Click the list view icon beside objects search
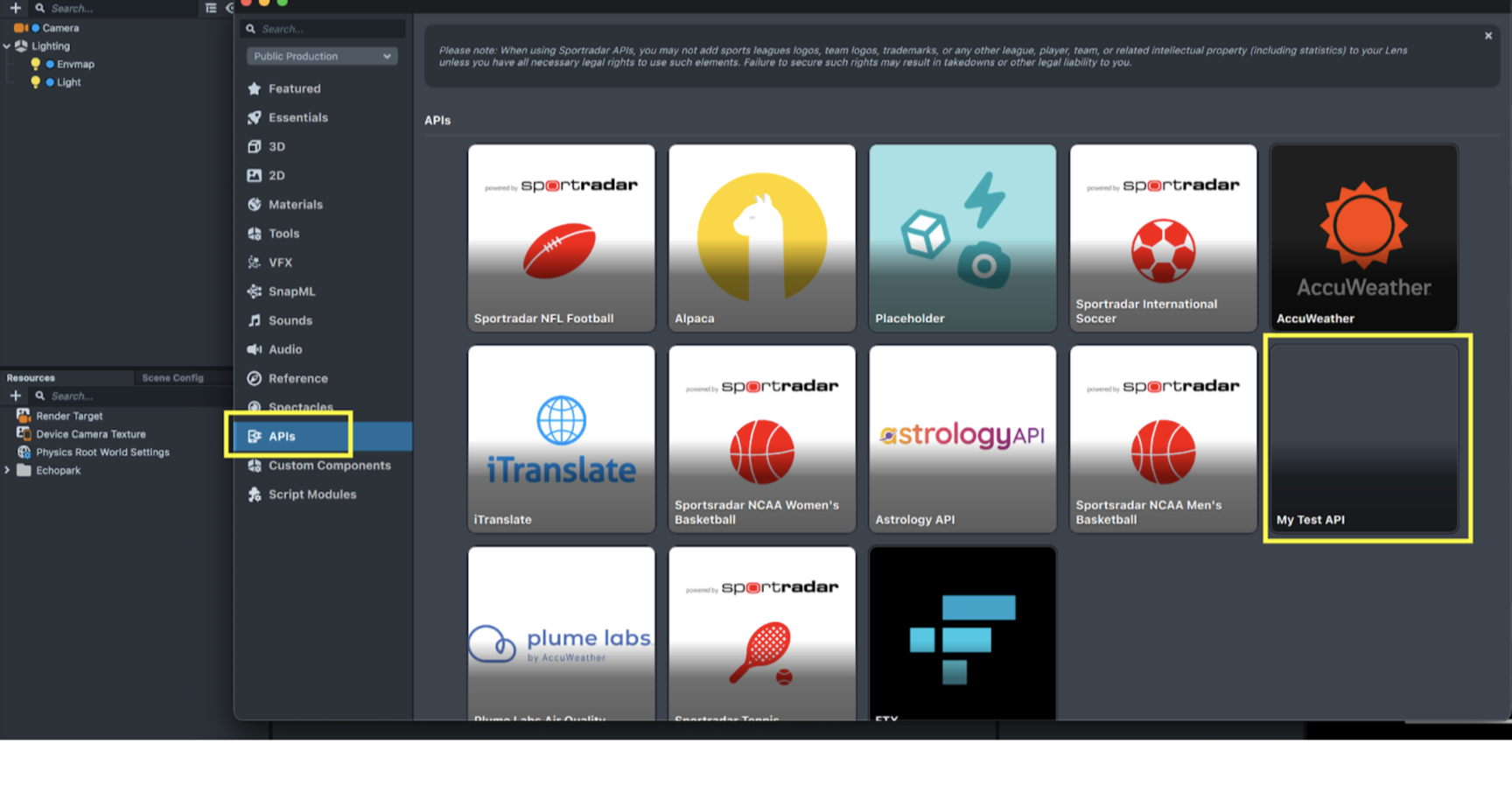The width and height of the screenshot is (1512, 793). coord(211,8)
